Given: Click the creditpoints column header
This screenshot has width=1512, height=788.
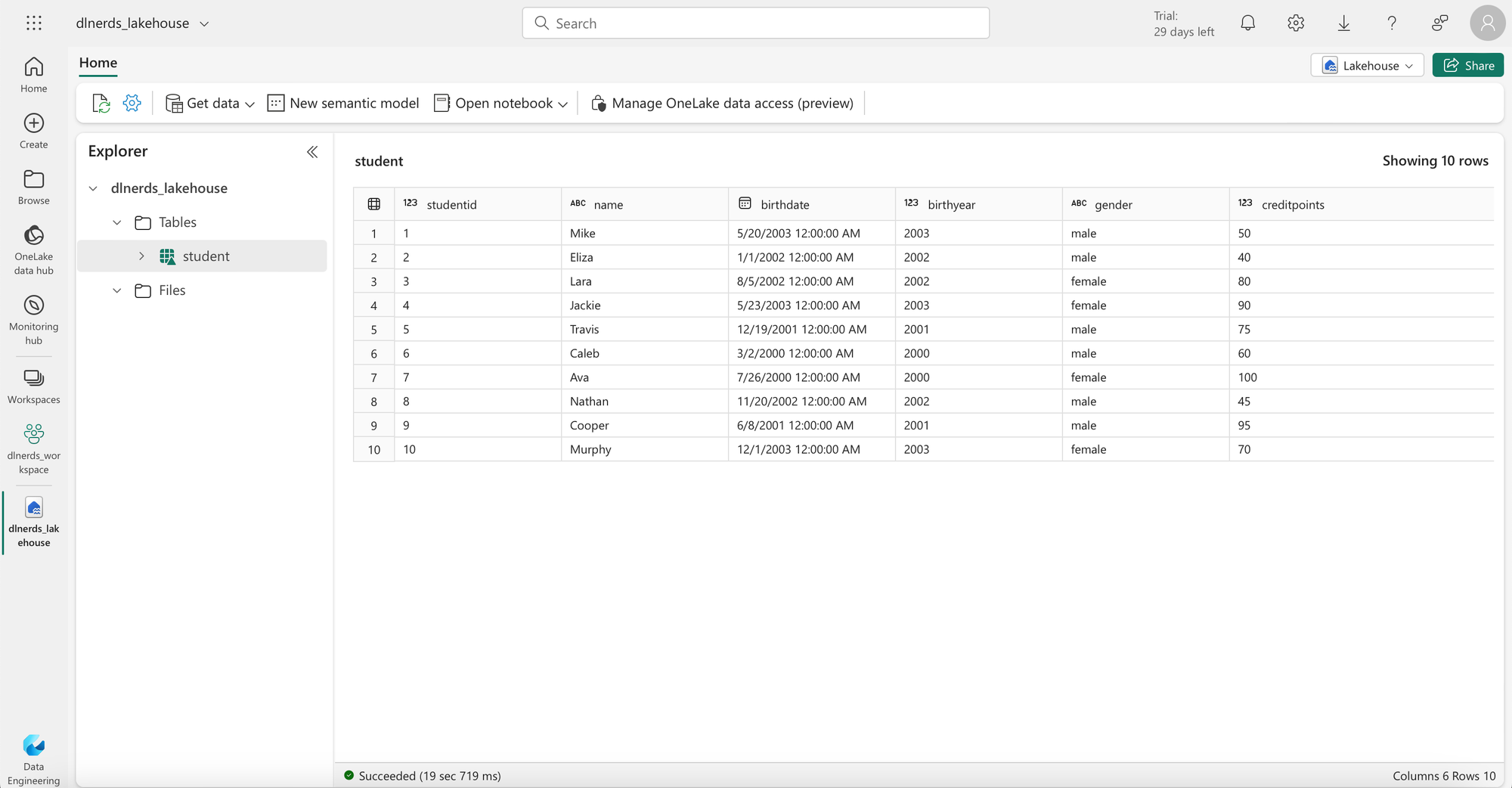Looking at the screenshot, I should coord(1362,204).
